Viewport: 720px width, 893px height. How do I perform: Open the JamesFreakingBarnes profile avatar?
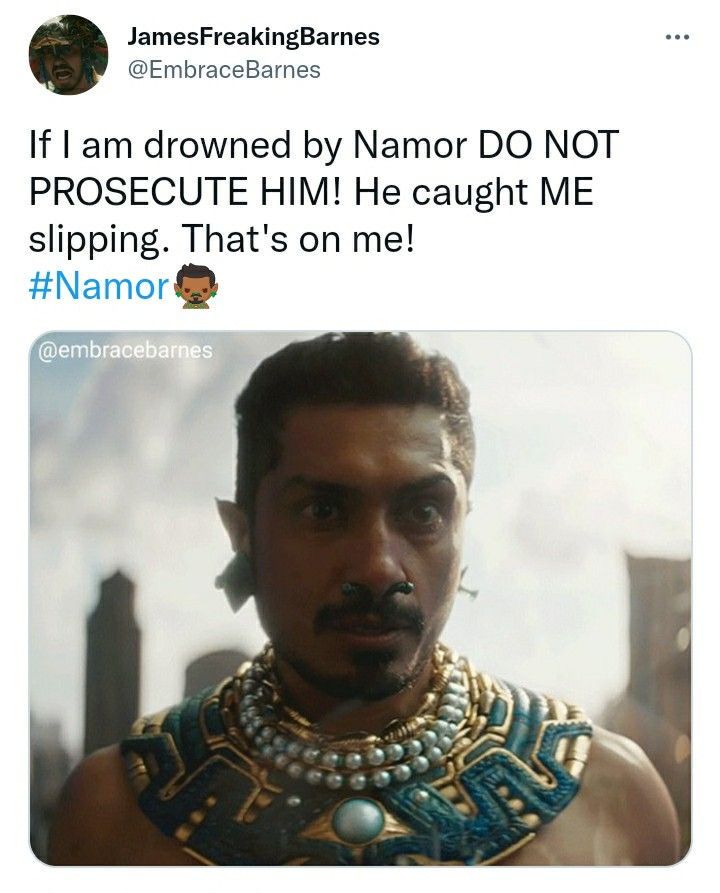[x=68, y=55]
